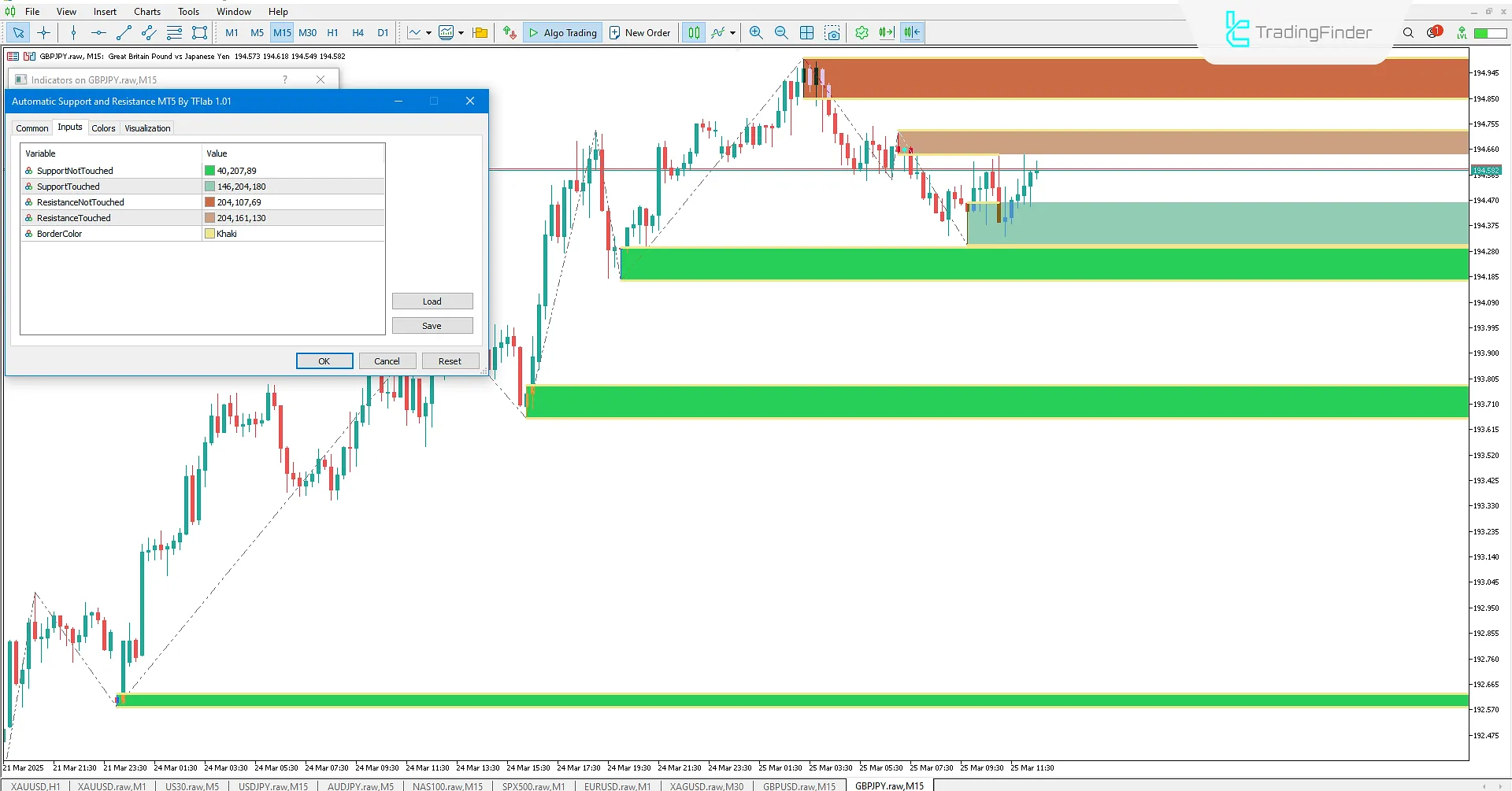Open the chart type dropdown arrow
The width and height of the screenshot is (1512, 791).
pos(428,32)
